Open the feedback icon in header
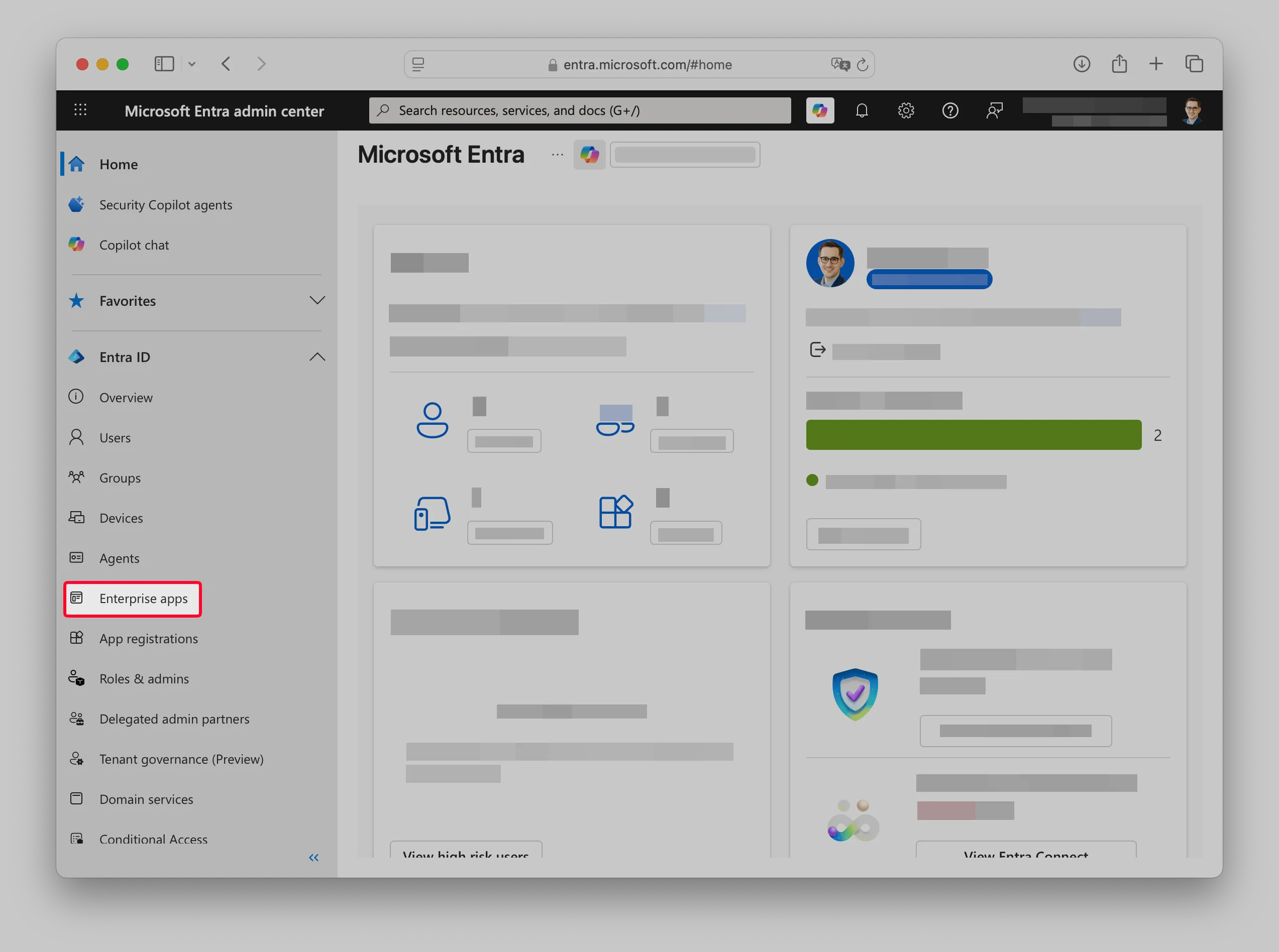 tap(994, 110)
